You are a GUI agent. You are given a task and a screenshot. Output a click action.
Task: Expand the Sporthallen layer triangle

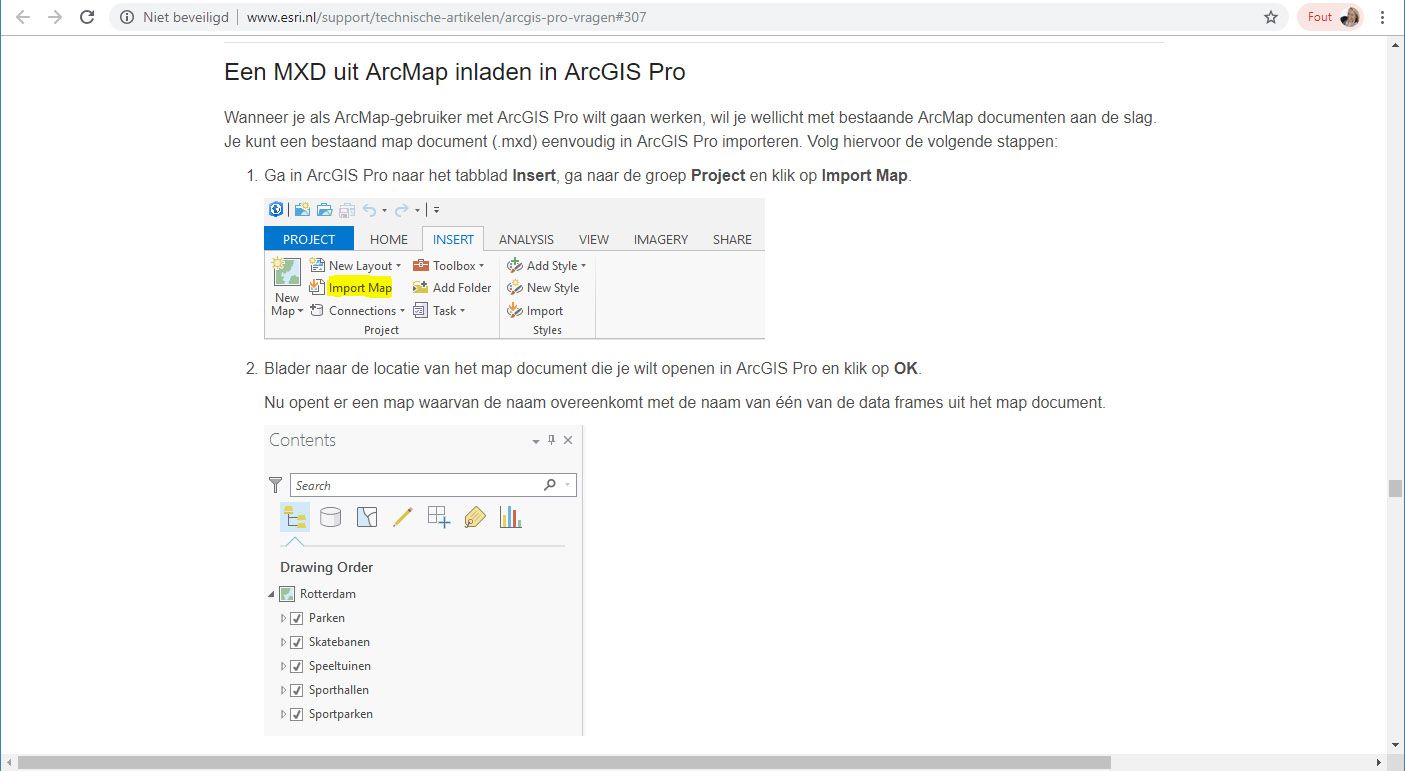(283, 690)
